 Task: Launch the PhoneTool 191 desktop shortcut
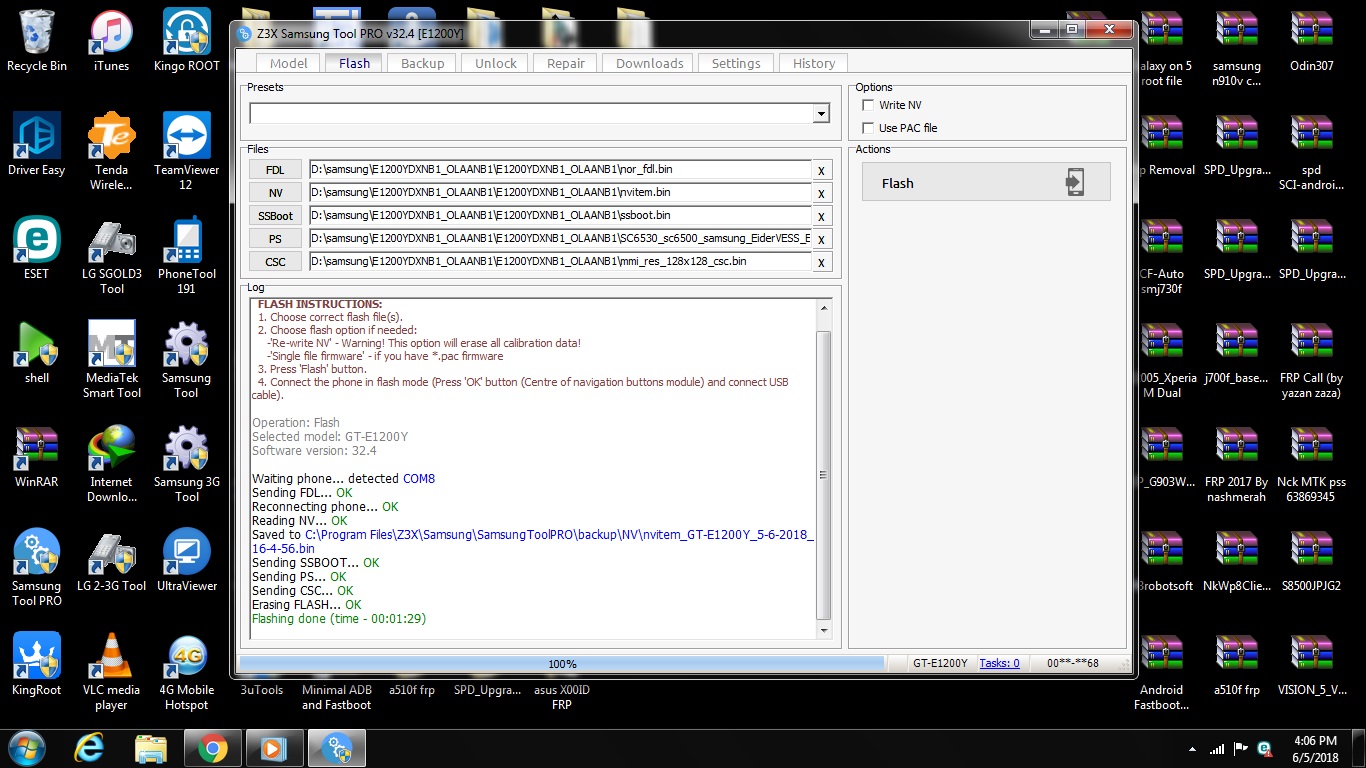point(186,255)
